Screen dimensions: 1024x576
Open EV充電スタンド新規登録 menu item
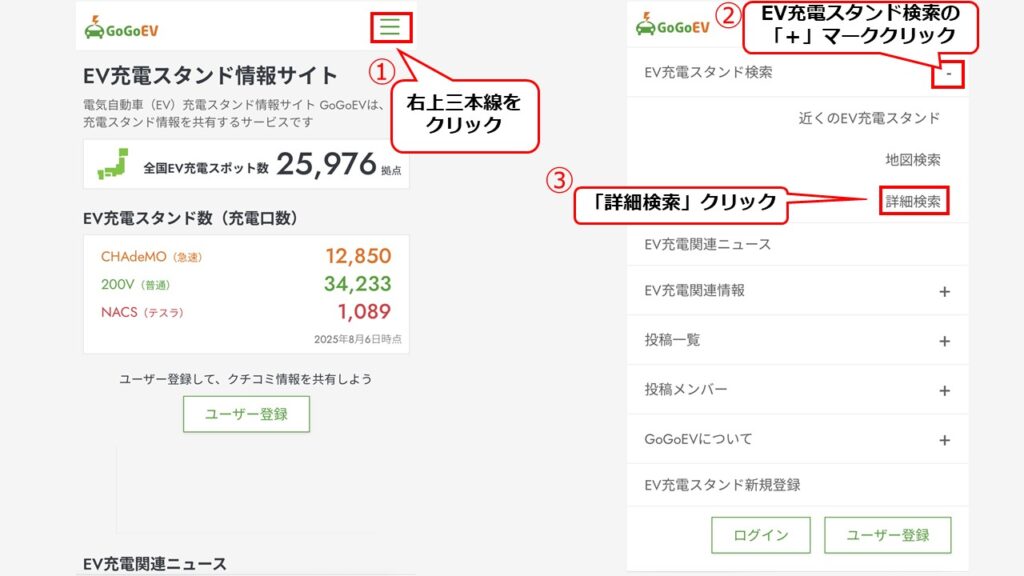coord(797,485)
